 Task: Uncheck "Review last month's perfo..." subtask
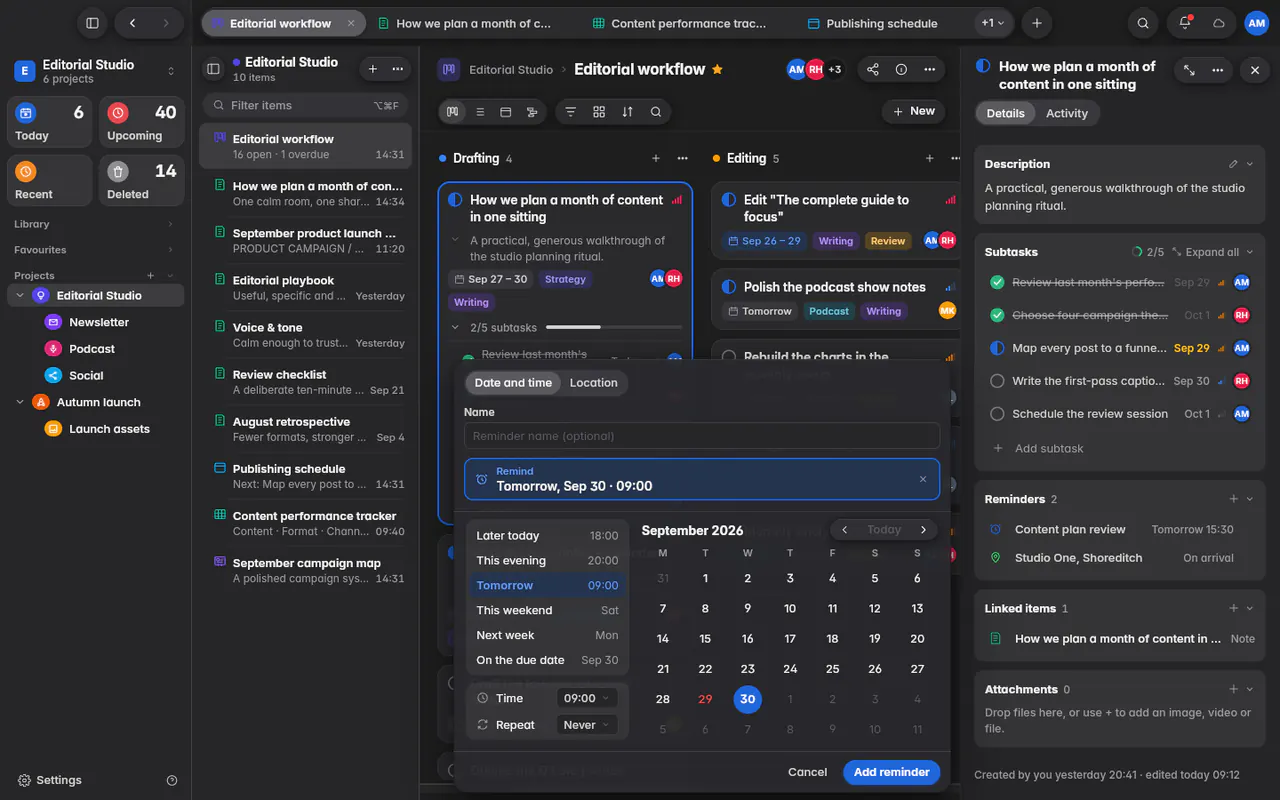(997, 283)
